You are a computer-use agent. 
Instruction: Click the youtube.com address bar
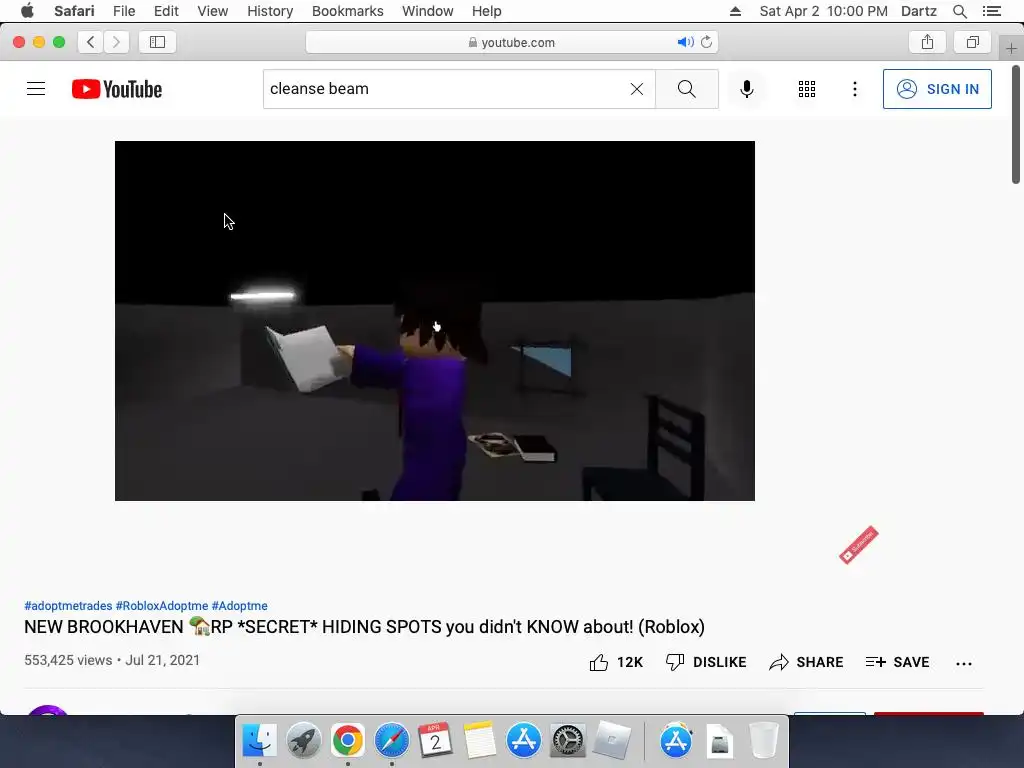(x=511, y=42)
